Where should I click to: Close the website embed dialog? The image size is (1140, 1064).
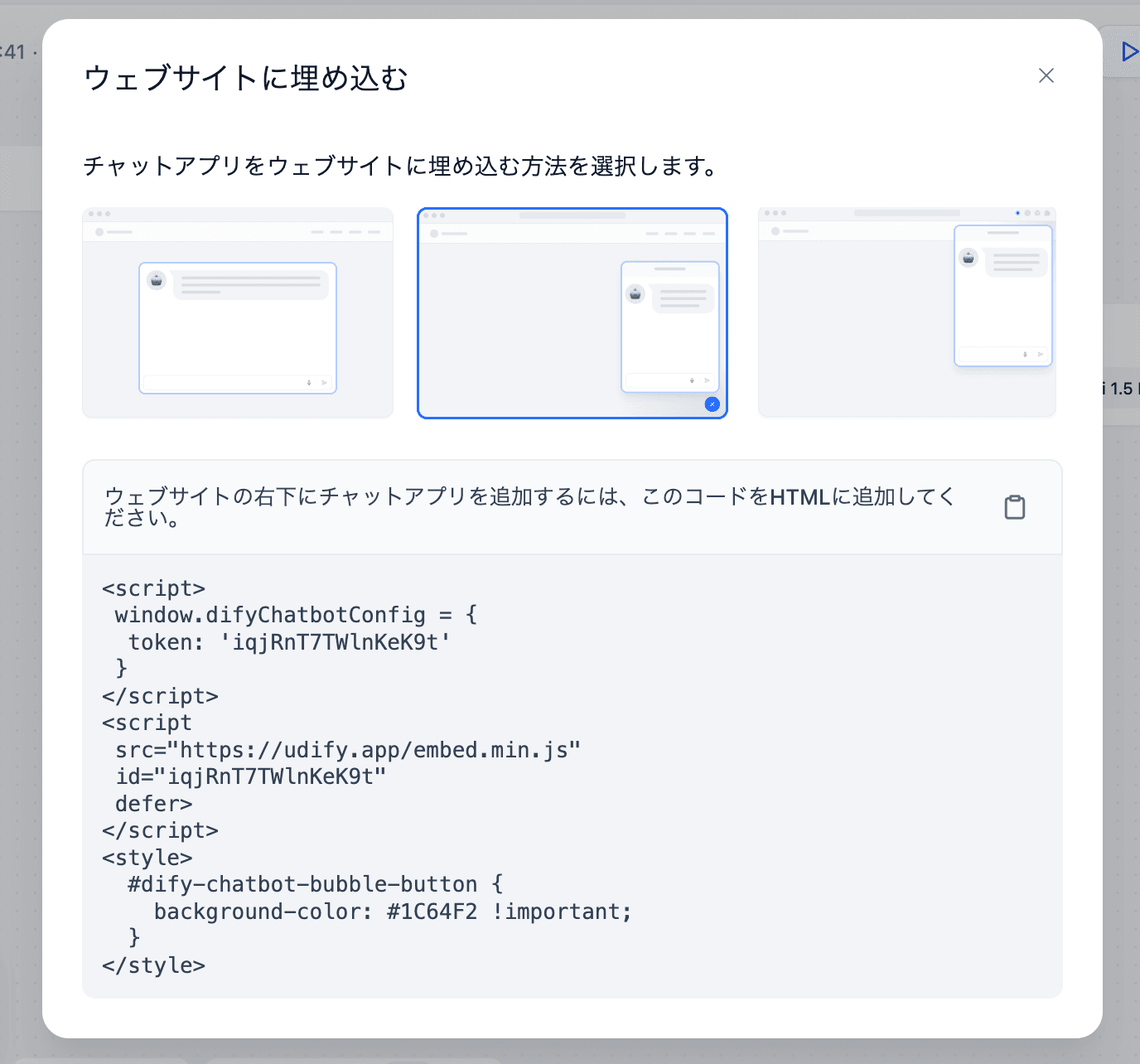tap(1046, 76)
